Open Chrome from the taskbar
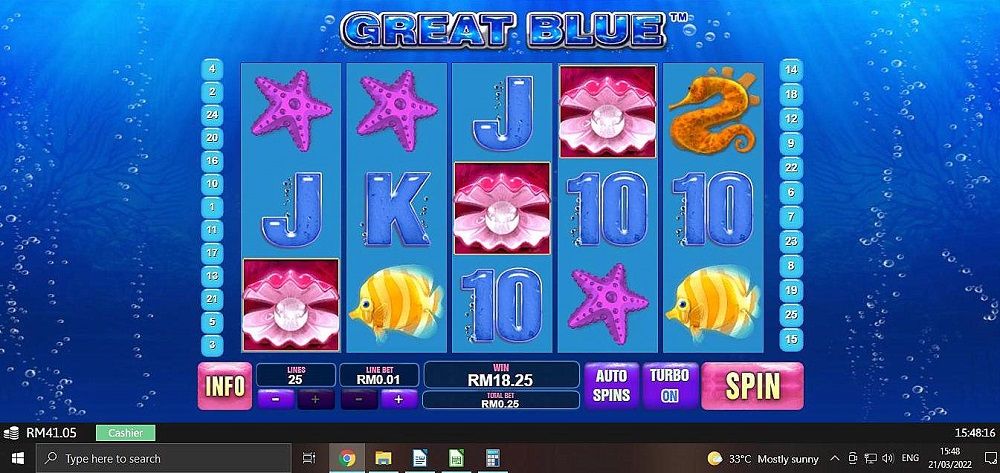The width and height of the screenshot is (1000, 473). point(347,458)
